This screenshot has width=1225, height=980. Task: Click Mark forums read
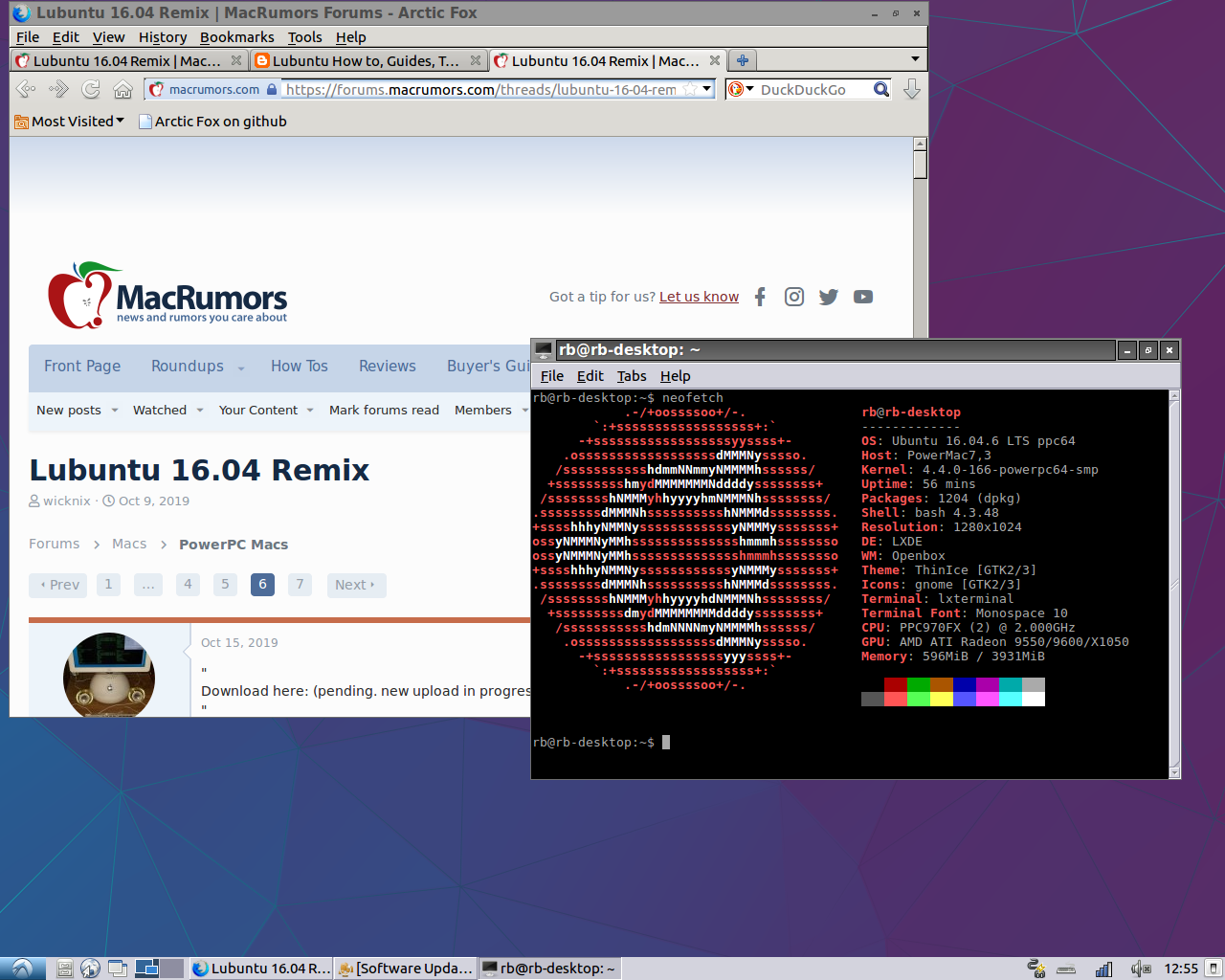click(384, 410)
